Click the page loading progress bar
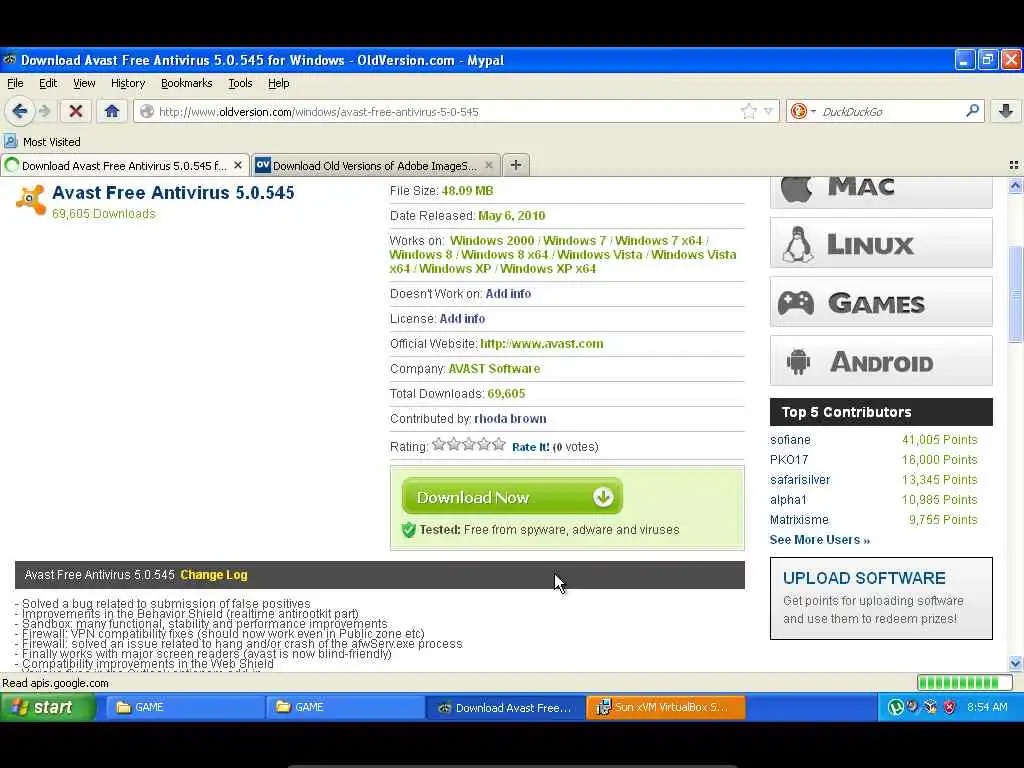The width and height of the screenshot is (1024, 768). [964, 683]
